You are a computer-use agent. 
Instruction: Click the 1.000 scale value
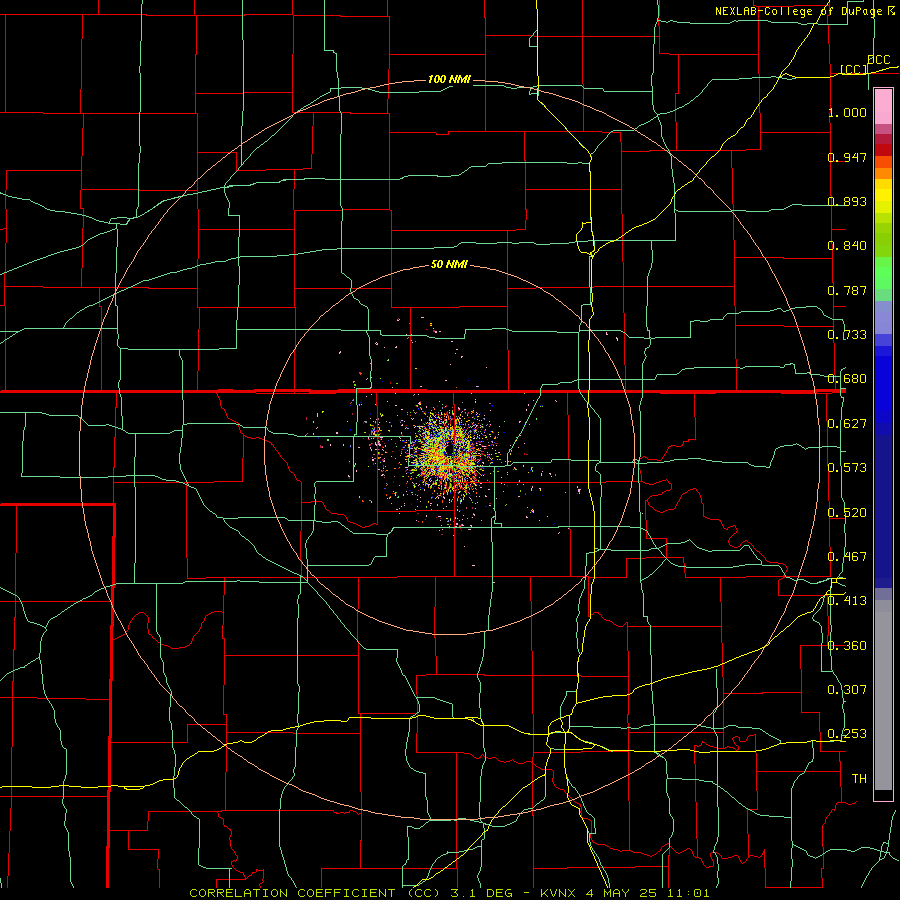(847, 112)
